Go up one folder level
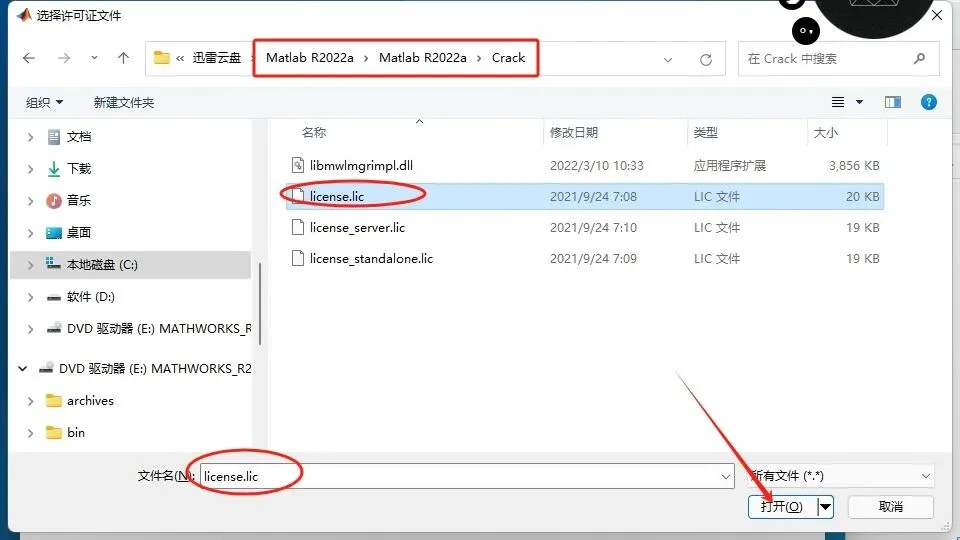 pos(124,58)
